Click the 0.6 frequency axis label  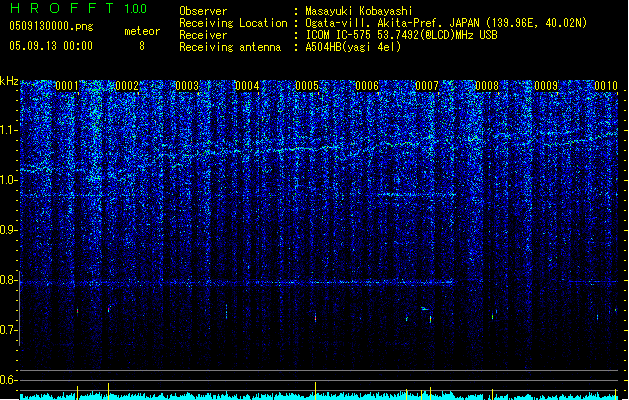[x=8, y=380]
